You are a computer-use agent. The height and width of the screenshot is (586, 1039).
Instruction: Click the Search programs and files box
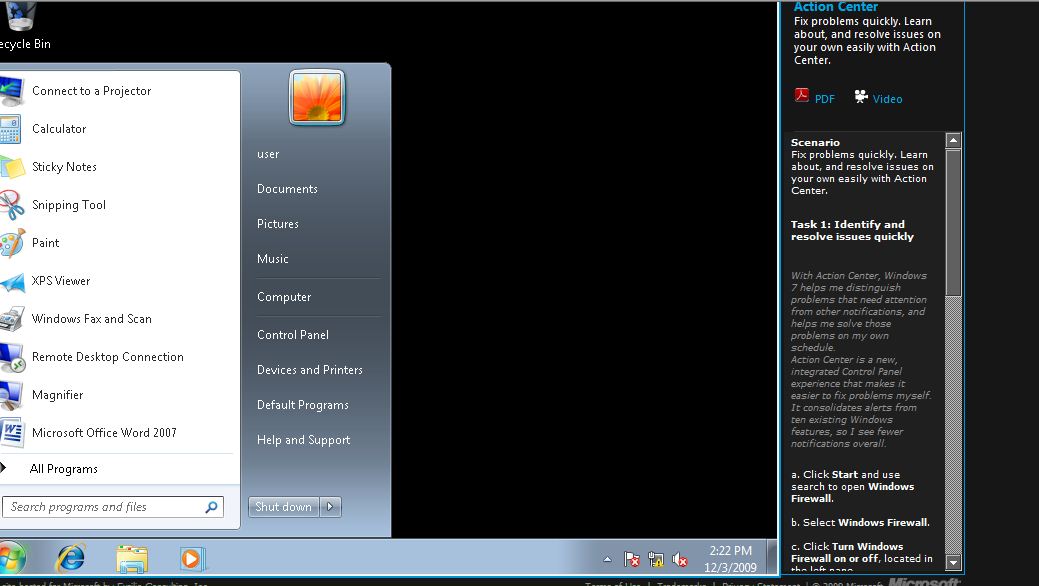pos(113,507)
